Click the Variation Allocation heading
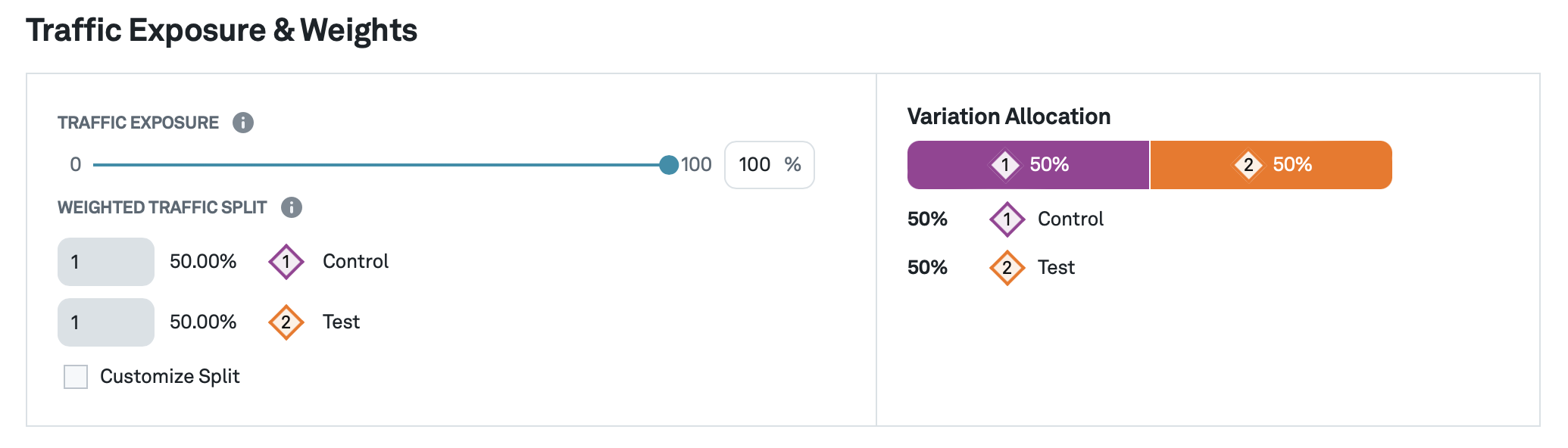Screen dimensions: 1568x448 click(x=1009, y=117)
